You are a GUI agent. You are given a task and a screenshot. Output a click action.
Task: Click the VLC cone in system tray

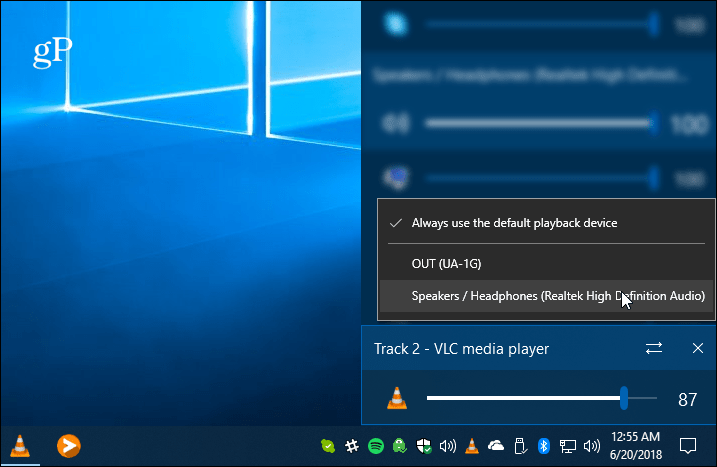472,446
